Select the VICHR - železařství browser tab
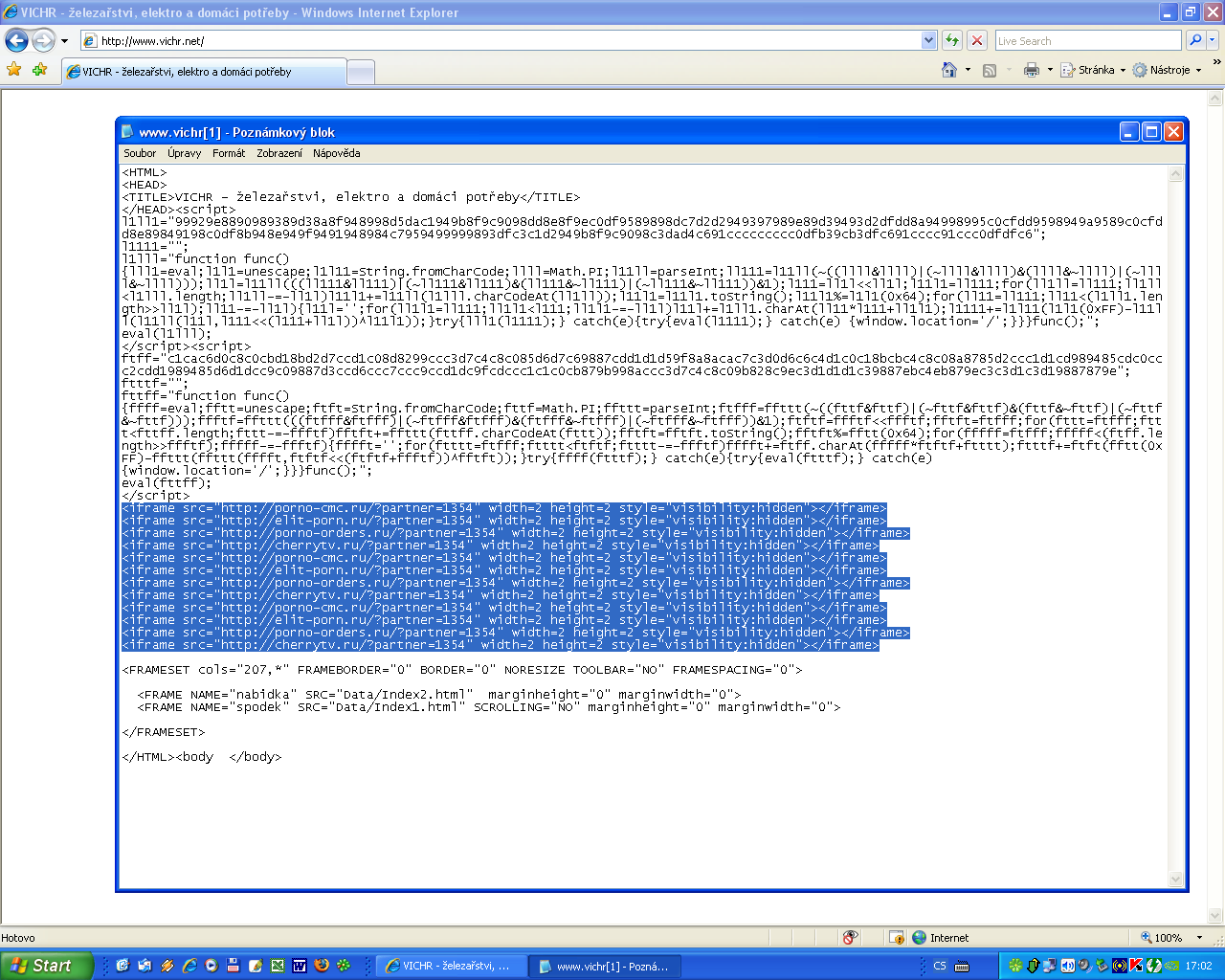This screenshot has height=980, width=1225. point(204,72)
